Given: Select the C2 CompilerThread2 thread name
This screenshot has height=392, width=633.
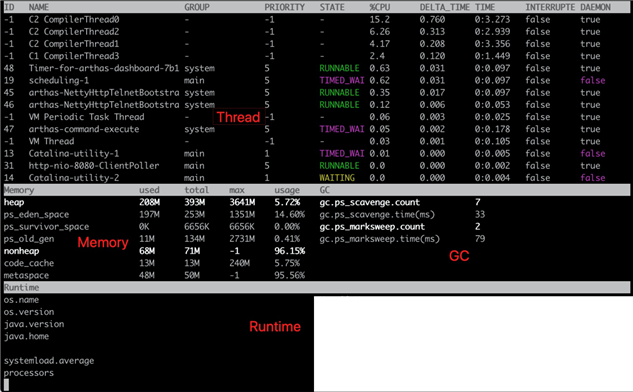Looking at the screenshot, I should point(74,31).
